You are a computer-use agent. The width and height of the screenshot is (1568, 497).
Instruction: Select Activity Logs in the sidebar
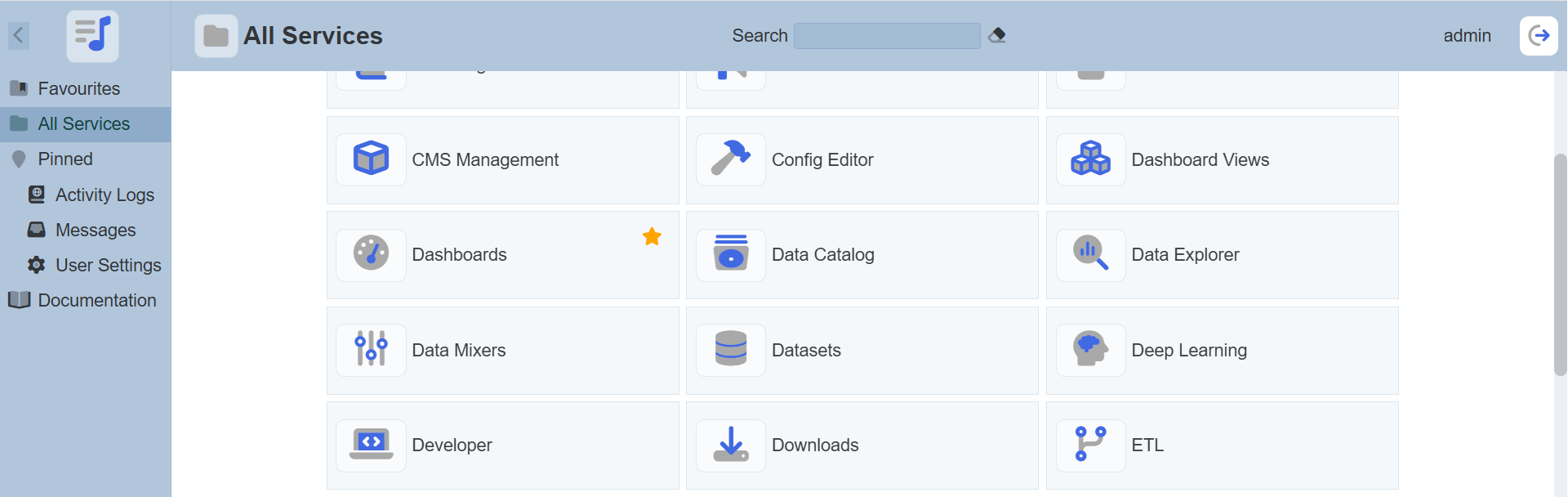point(105,195)
